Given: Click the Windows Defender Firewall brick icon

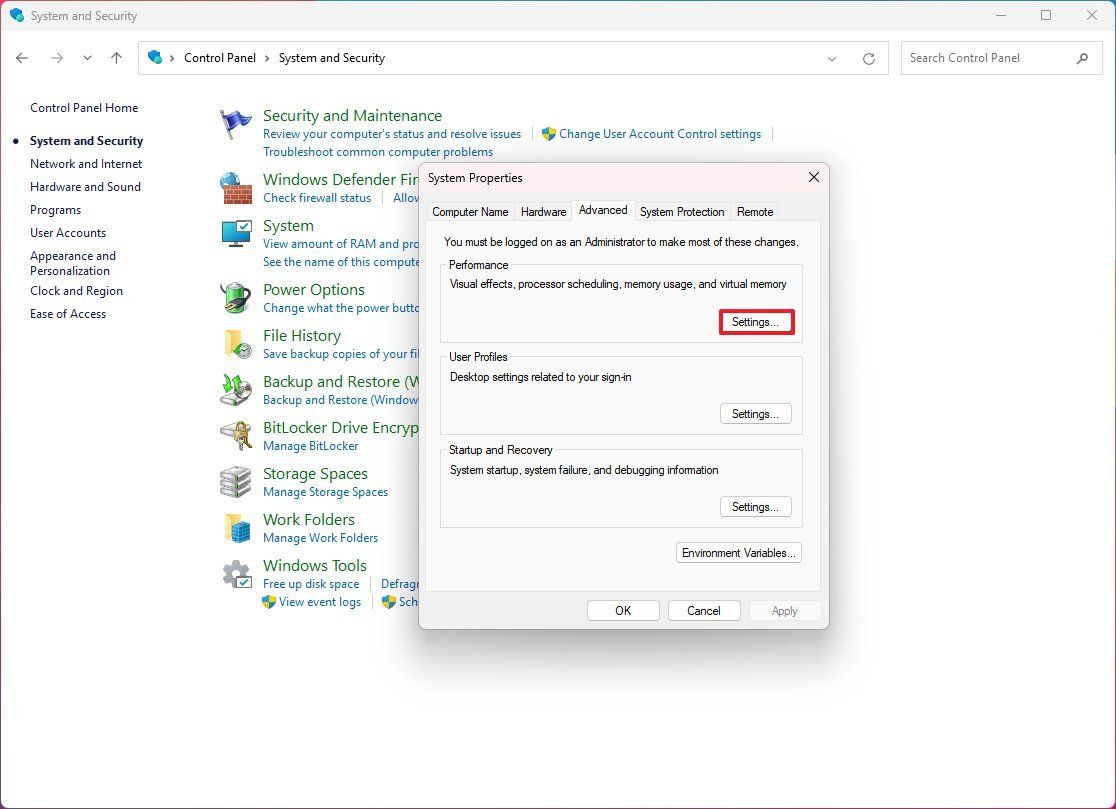Looking at the screenshot, I should [x=234, y=187].
